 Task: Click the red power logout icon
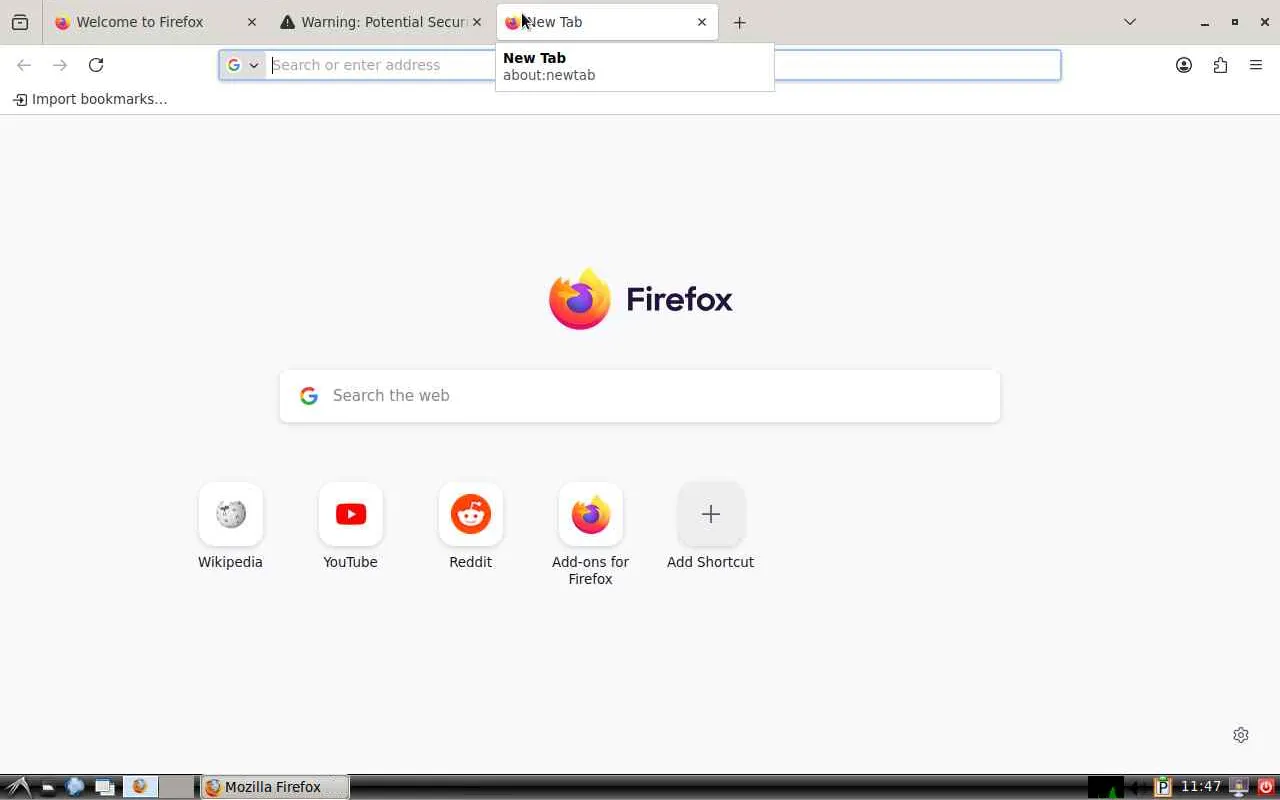(1266, 787)
